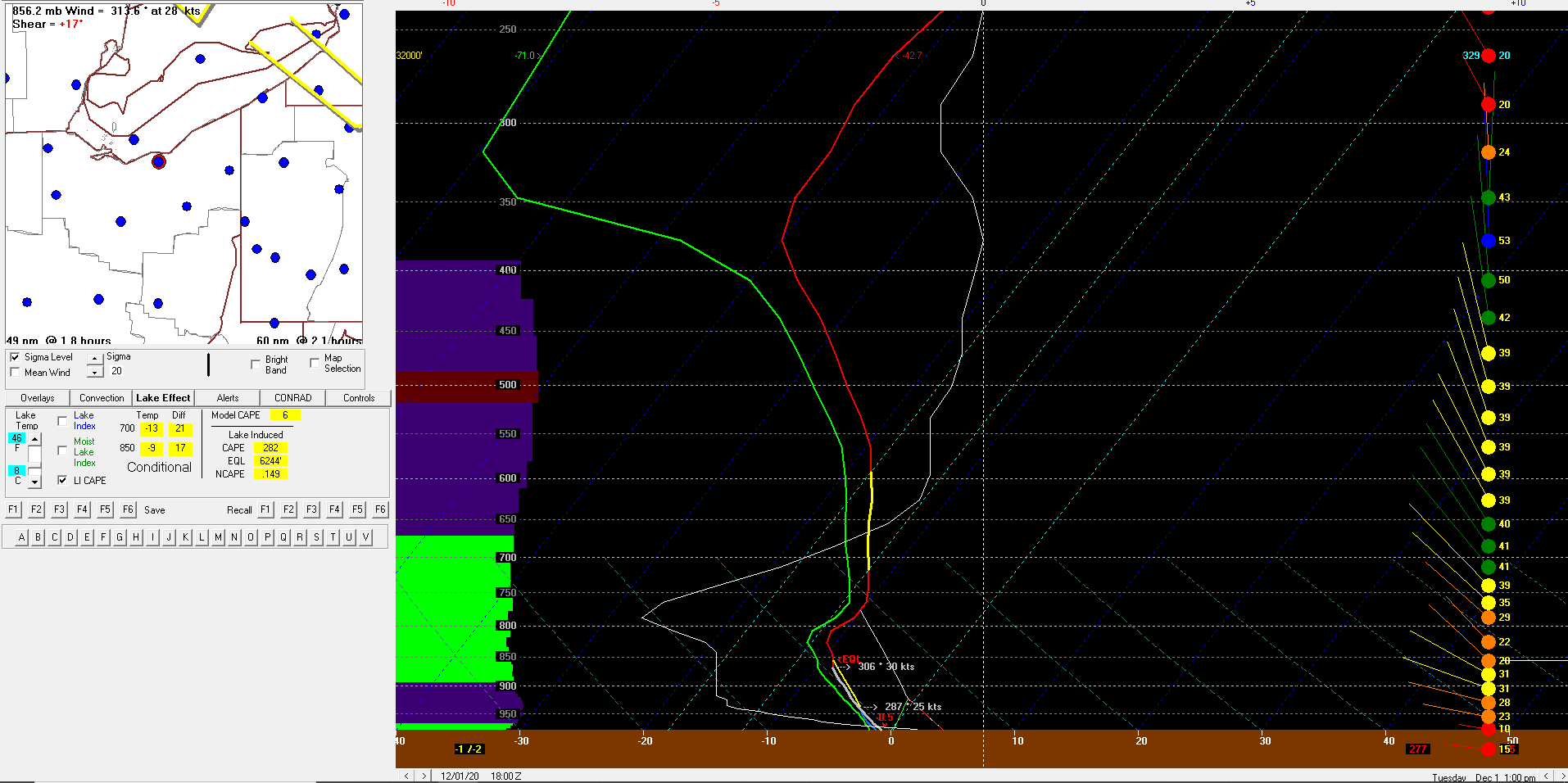Select the red-circled sounding station on map
1568x783 pixels.
pos(159,162)
